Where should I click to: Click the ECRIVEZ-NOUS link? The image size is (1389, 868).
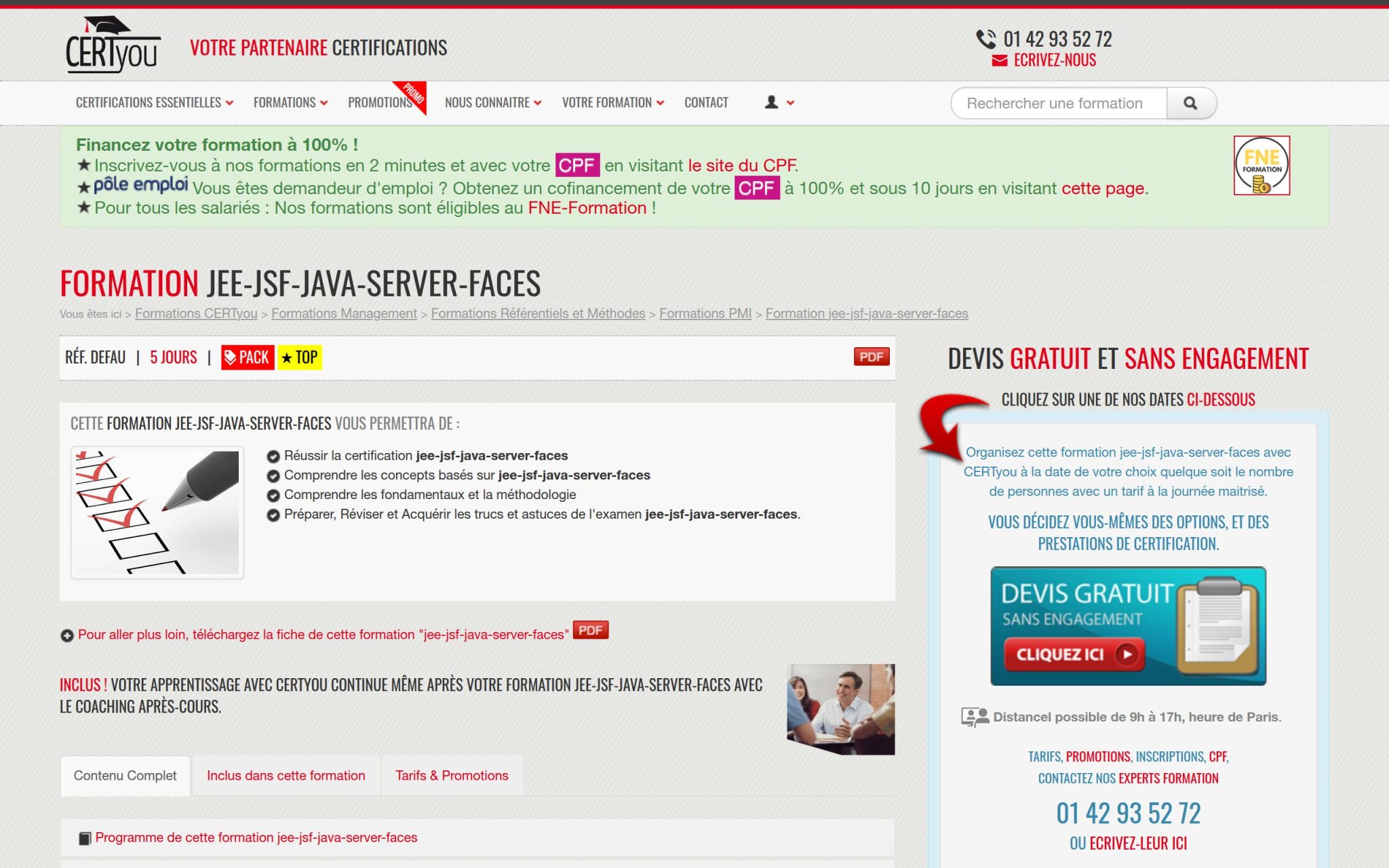pos(1055,60)
